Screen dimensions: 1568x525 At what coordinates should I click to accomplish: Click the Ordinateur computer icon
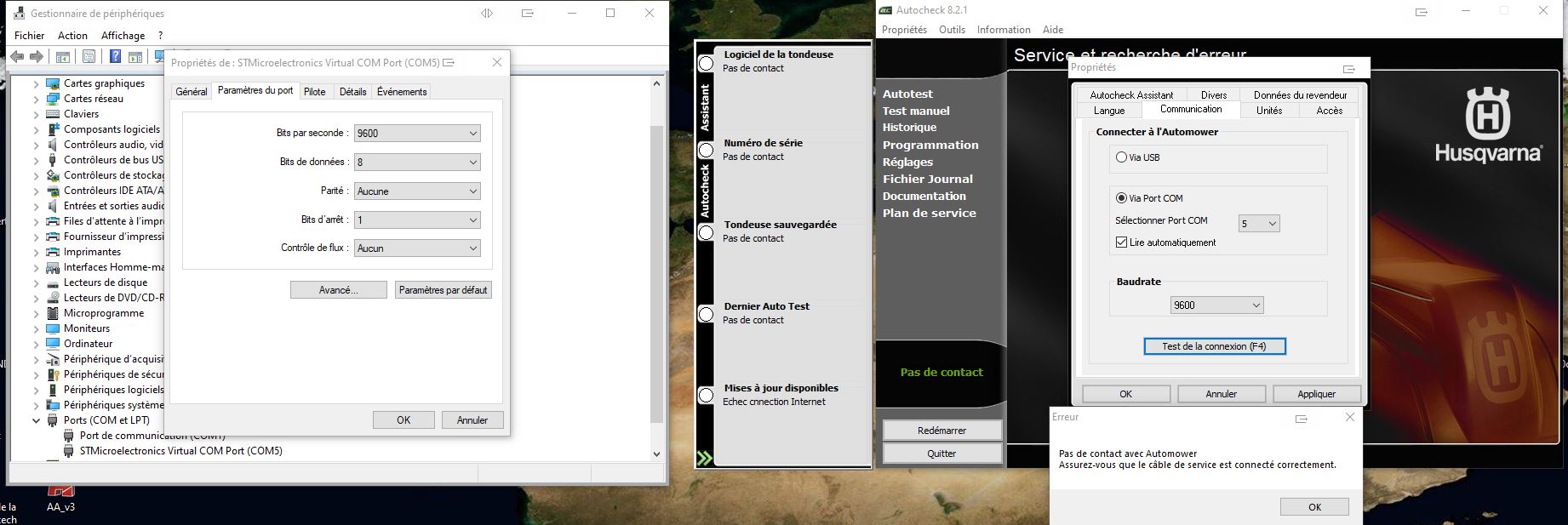[53, 344]
